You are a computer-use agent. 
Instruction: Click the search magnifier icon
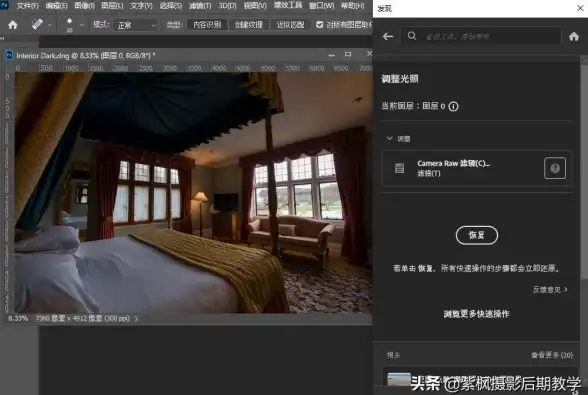[412, 36]
